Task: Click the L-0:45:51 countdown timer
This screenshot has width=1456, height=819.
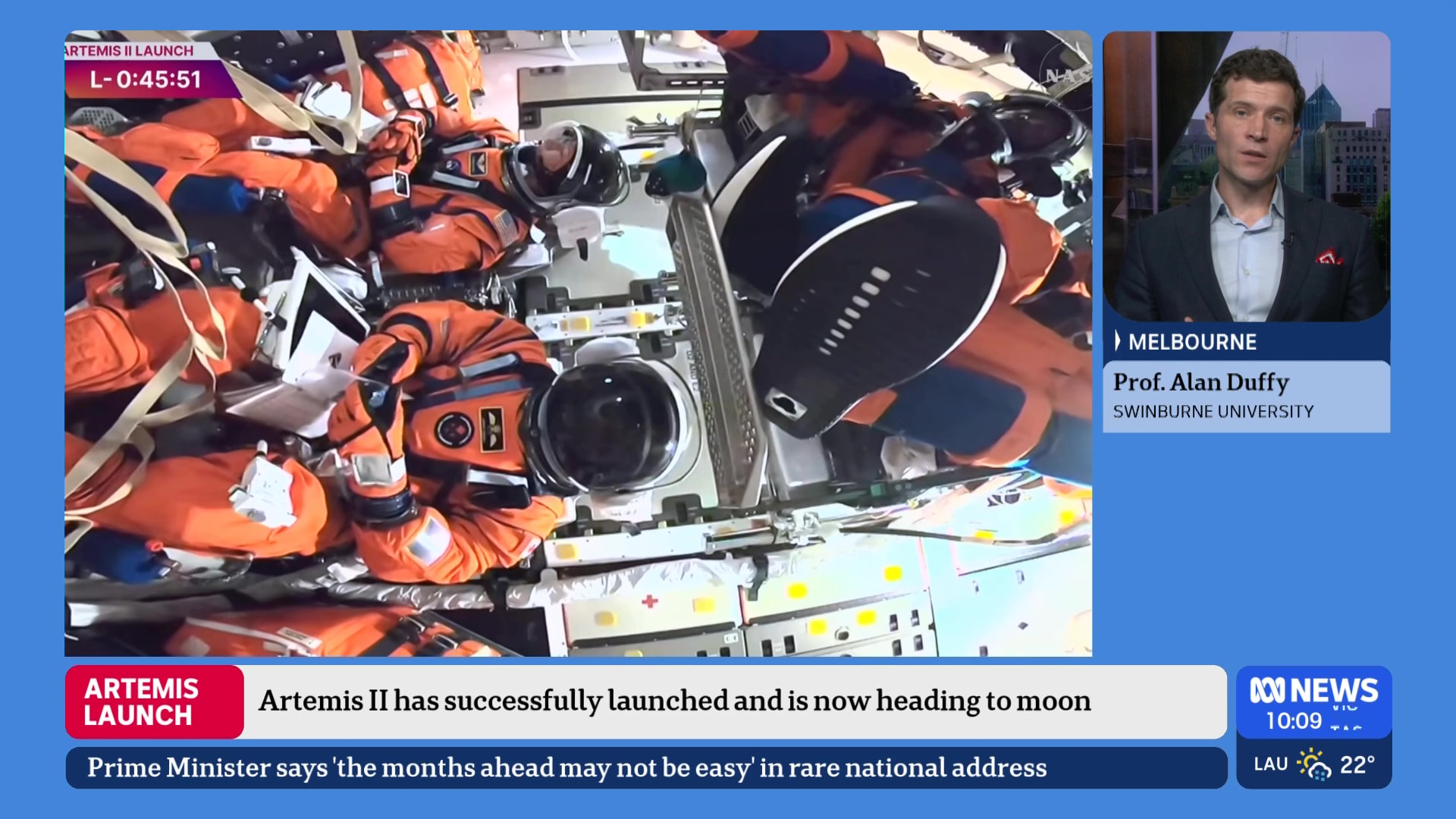Action: pyautogui.click(x=146, y=80)
